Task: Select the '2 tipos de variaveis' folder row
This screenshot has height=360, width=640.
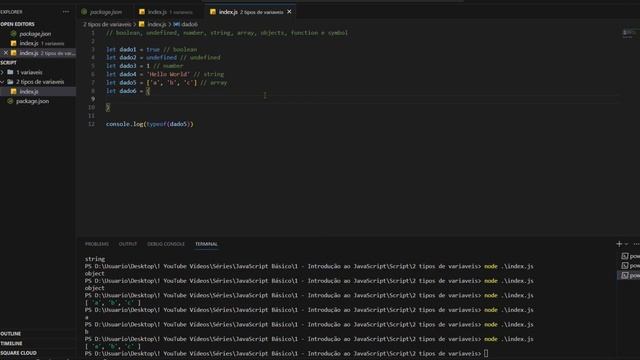Action: tap(38, 82)
